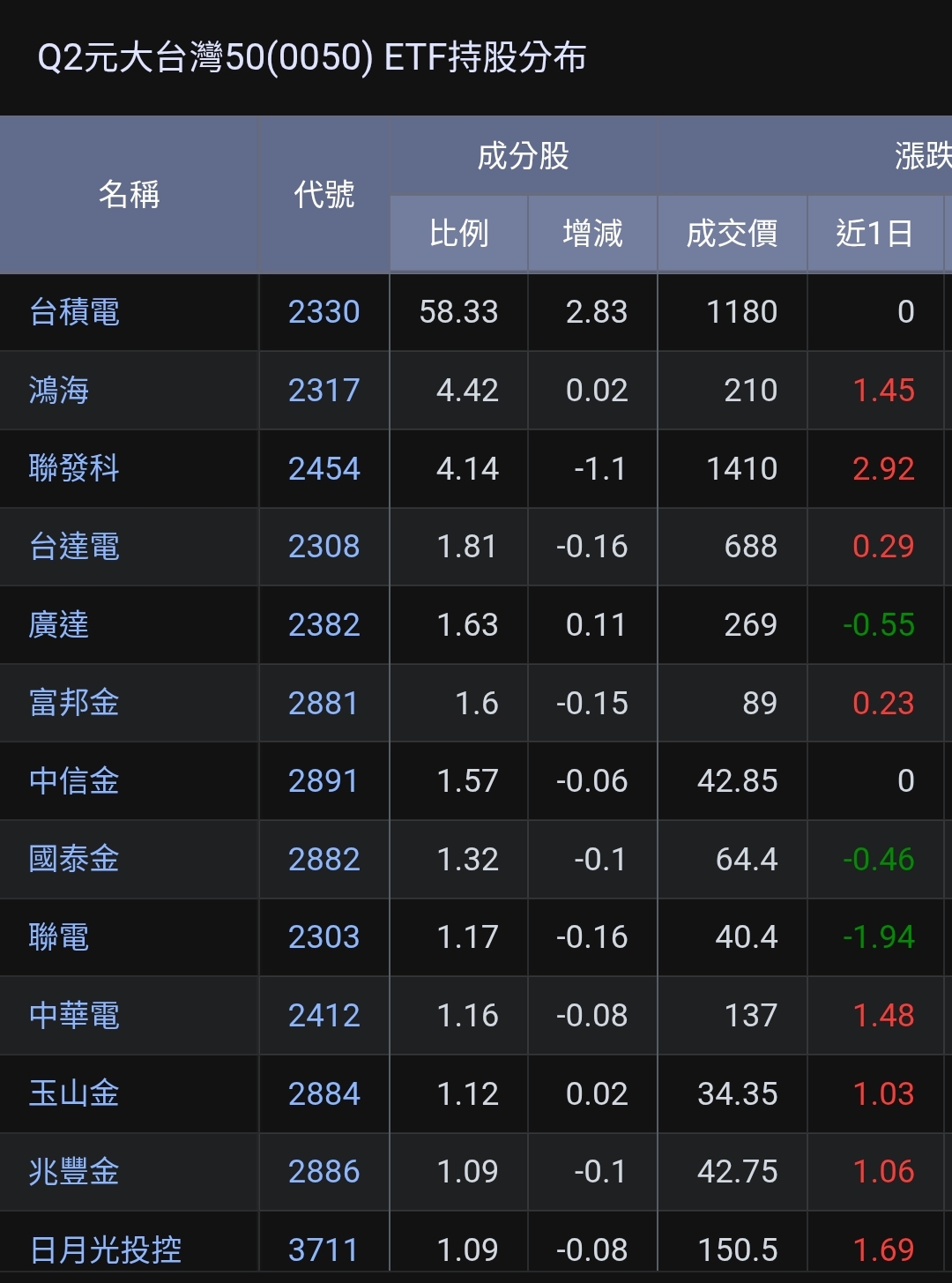The height and width of the screenshot is (1283, 952).
Task: Sort by the 名稱 column header
Action: point(129,194)
